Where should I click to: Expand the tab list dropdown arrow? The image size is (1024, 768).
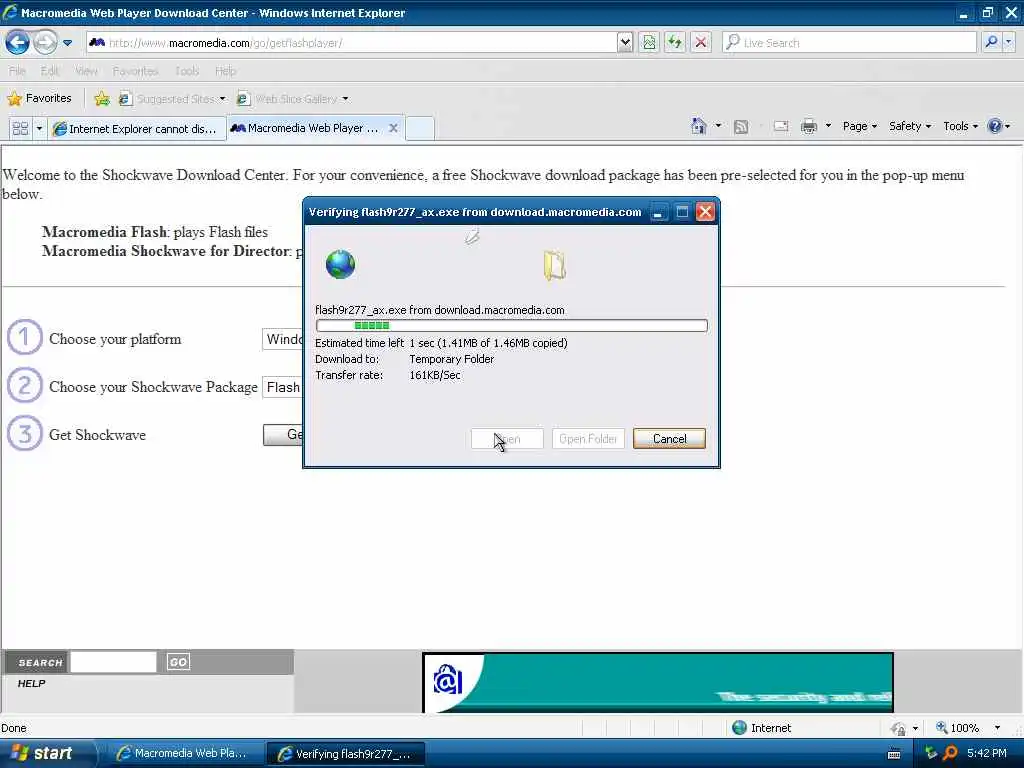point(39,129)
